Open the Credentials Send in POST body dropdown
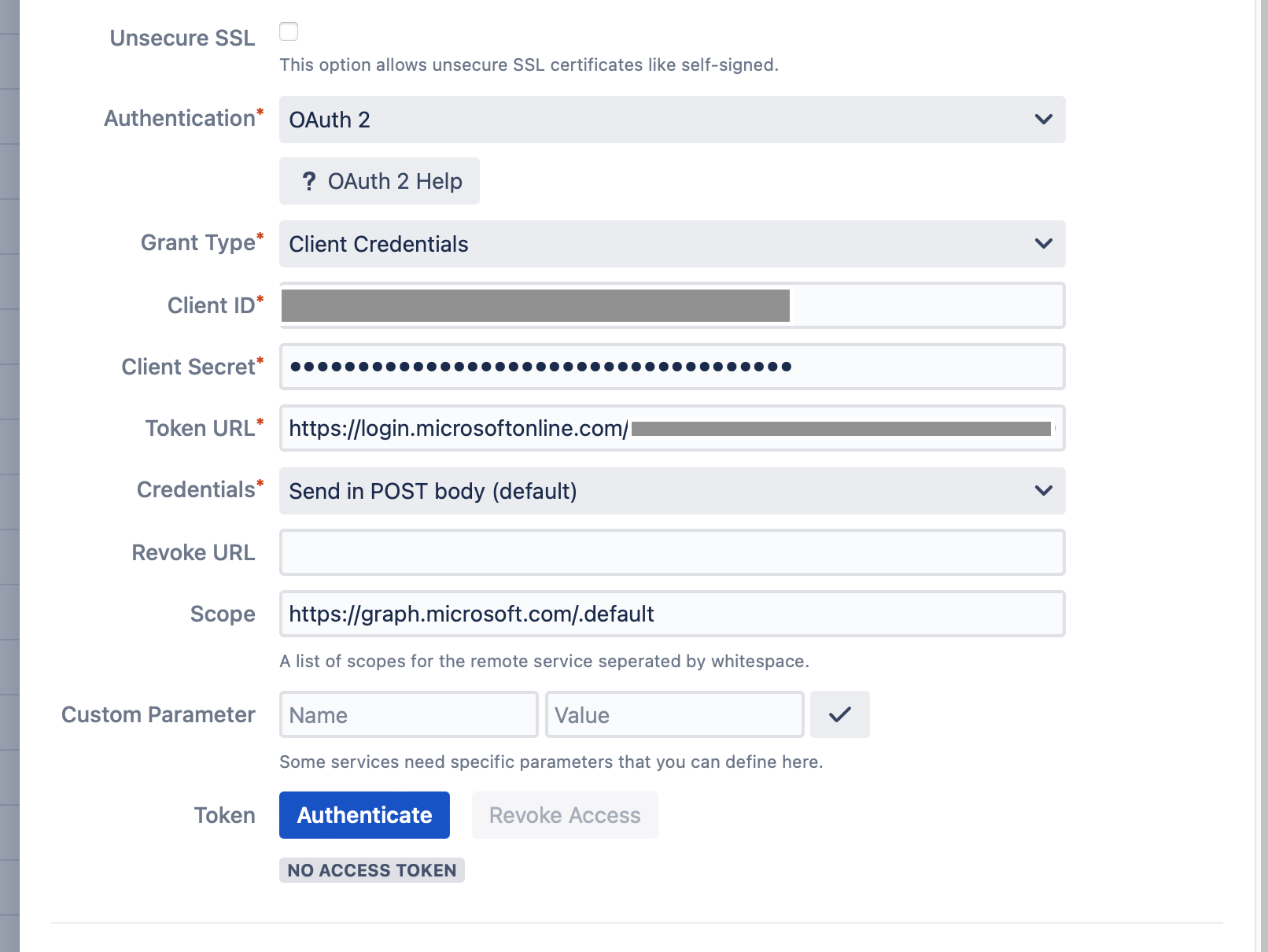This screenshot has height=952, width=1268. coord(672,490)
